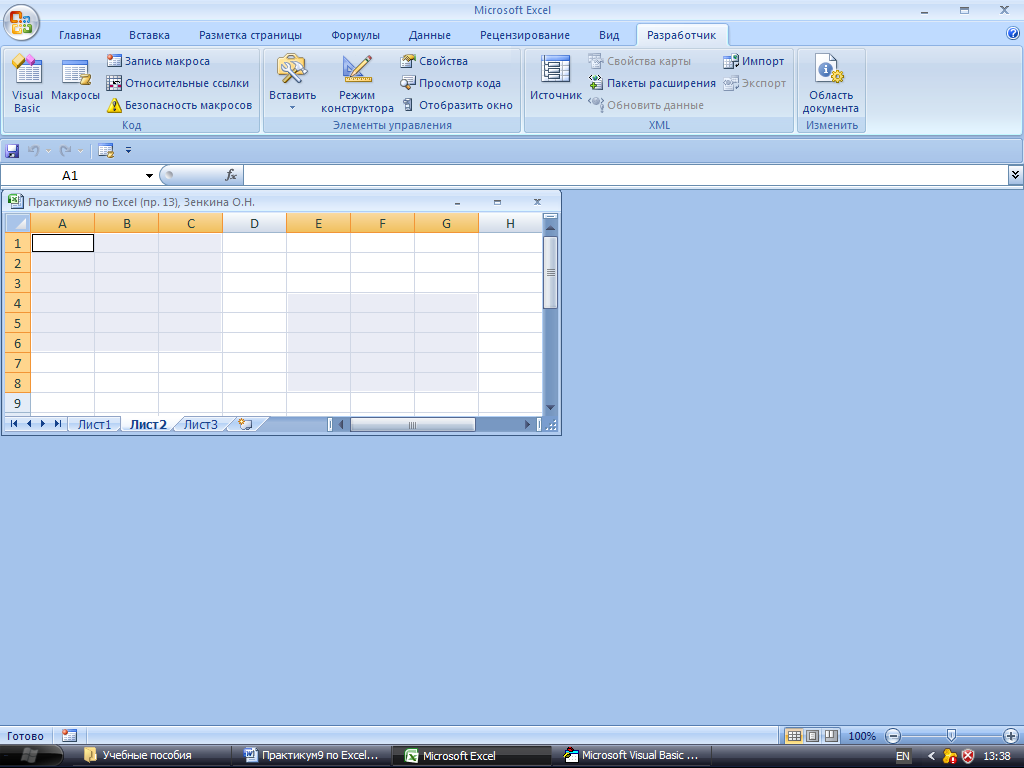Click cell A1 in worksheet
1024x768 pixels.
click(x=63, y=243)
